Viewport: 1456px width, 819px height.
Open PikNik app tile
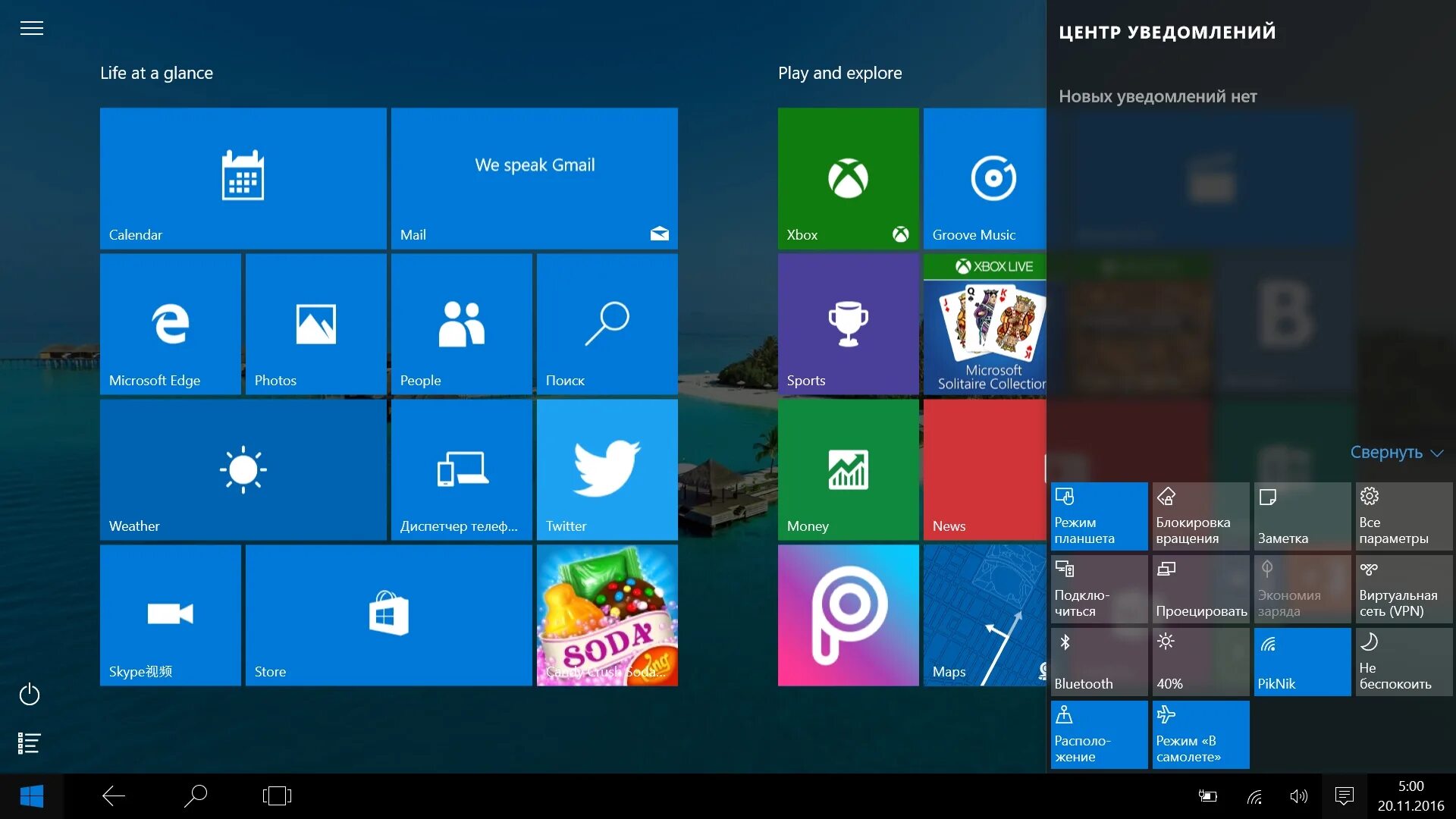pyautogui.click(x=1301, y=660)
